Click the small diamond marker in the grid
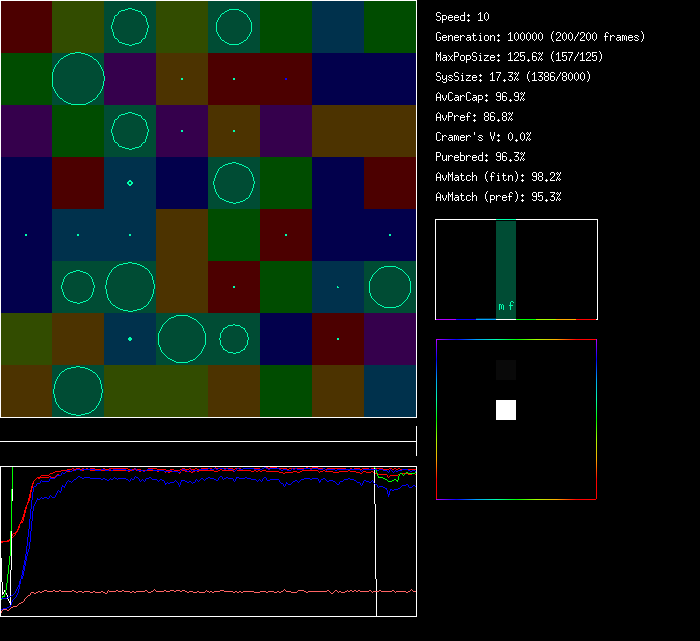This screenshot has width=700, height=641. pos(130,183)
